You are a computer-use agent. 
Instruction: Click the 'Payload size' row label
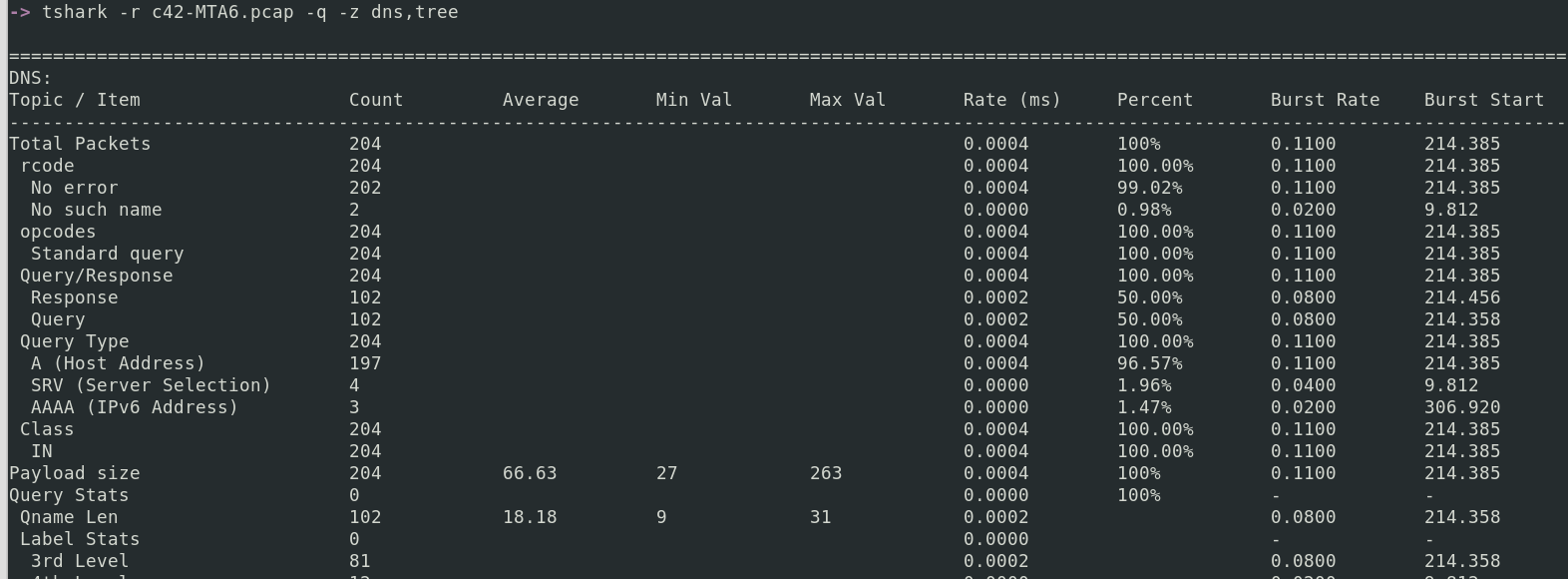click(x=75, y=473)
